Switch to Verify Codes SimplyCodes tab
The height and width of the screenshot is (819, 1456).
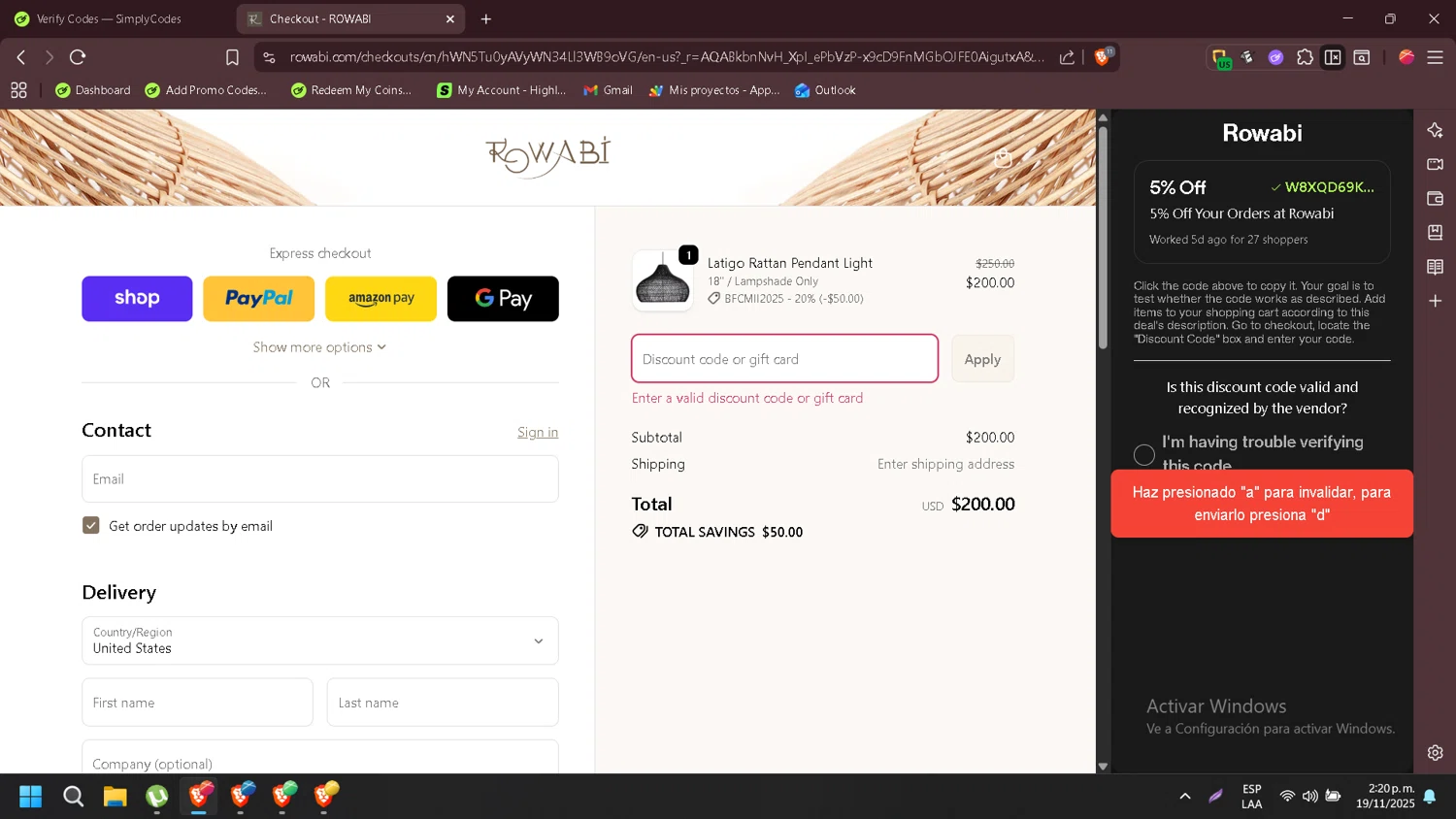[x=110, y=18]
